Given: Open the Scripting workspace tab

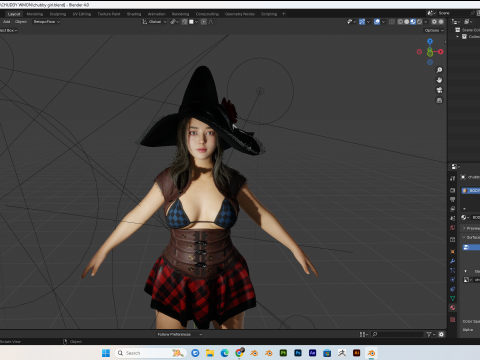Looking at the screenshot, I should click(269, 14).
